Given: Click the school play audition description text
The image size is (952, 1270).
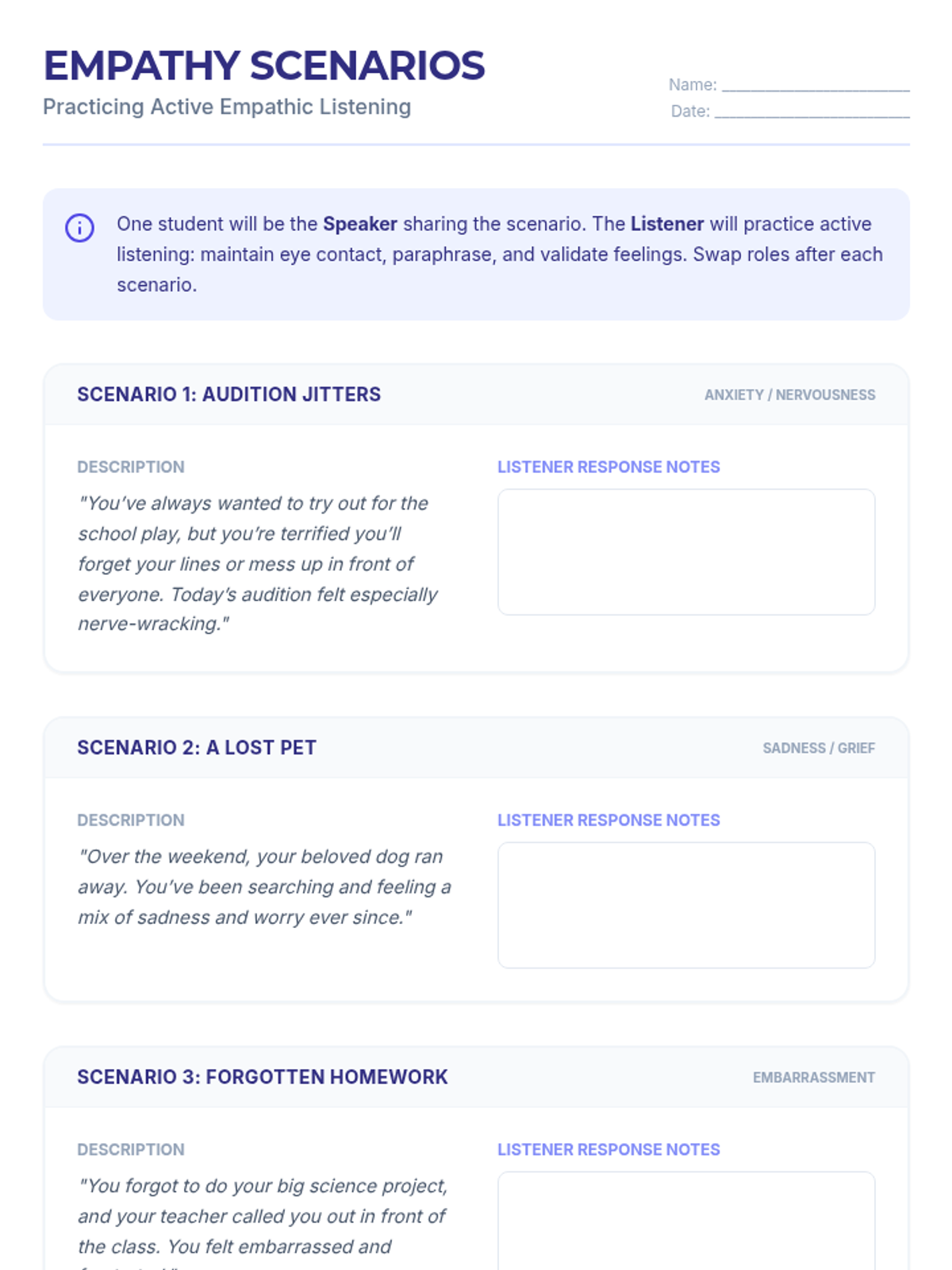Looking at the screenshot, I should 258,564.
